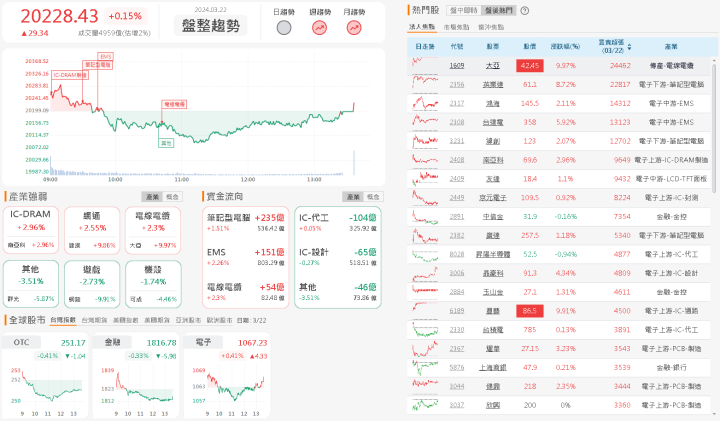Image resolution: width=720 pixels, height=421 pixels.
Task: Click the EMS event marker on the index chart
Action: pos(106,56)
